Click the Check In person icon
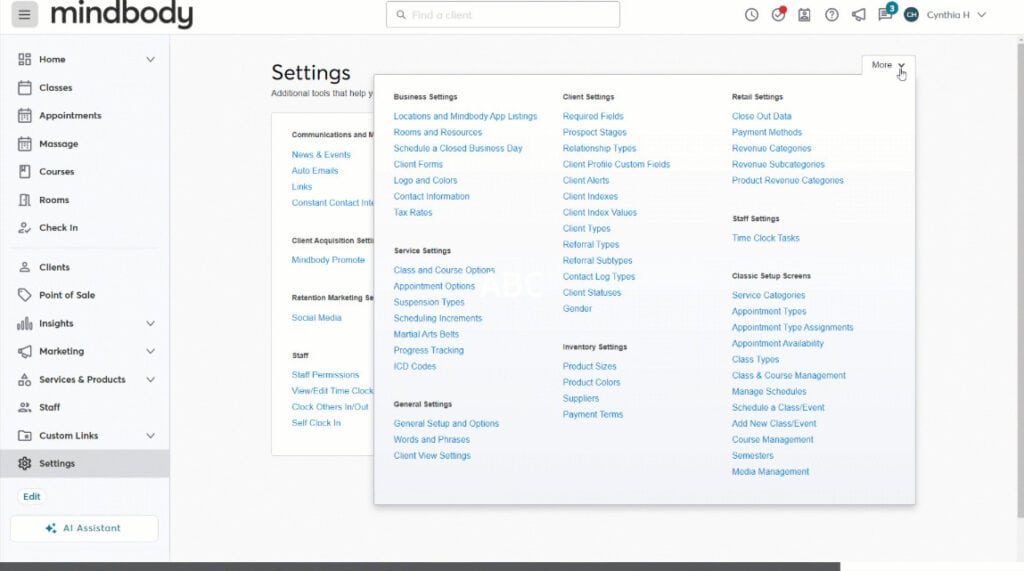1024x571 pixels. [25, 227]
